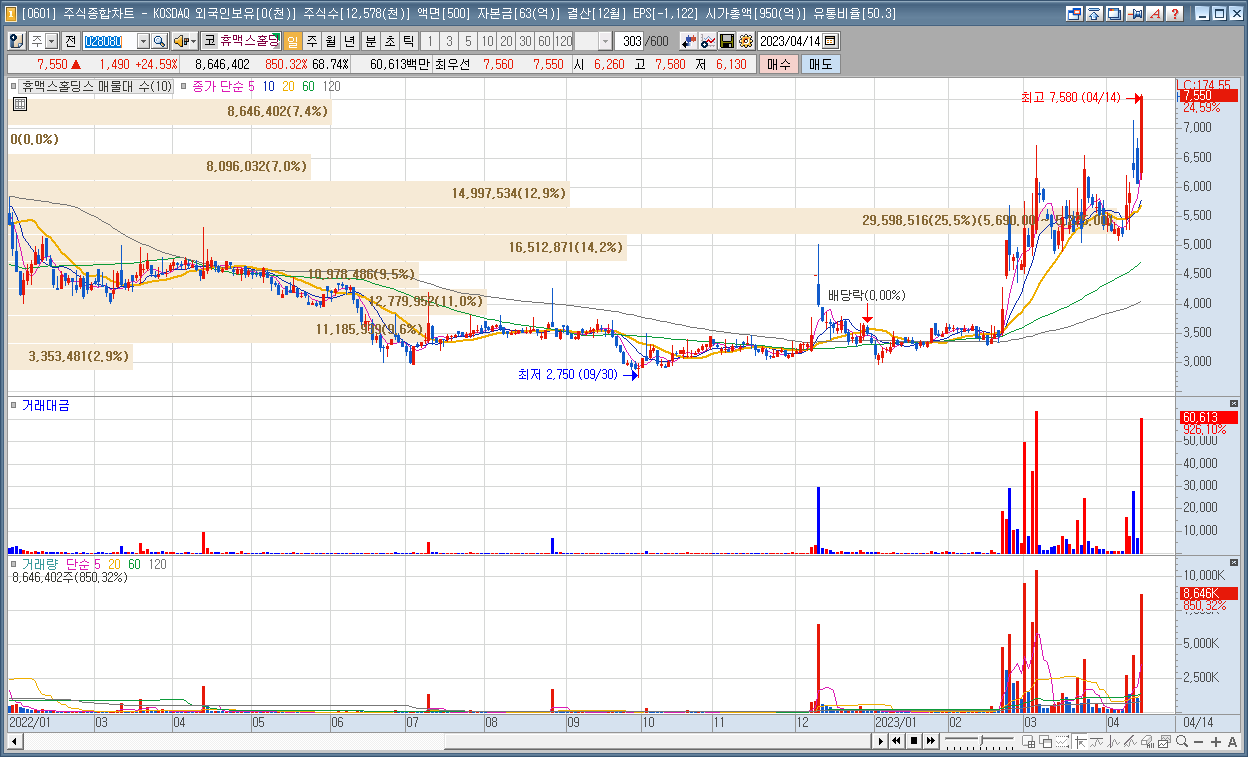The image size is (1248, 757).
Task: Click the bottom toolbar magnifier zoom icon
Action: point(1182,741)
